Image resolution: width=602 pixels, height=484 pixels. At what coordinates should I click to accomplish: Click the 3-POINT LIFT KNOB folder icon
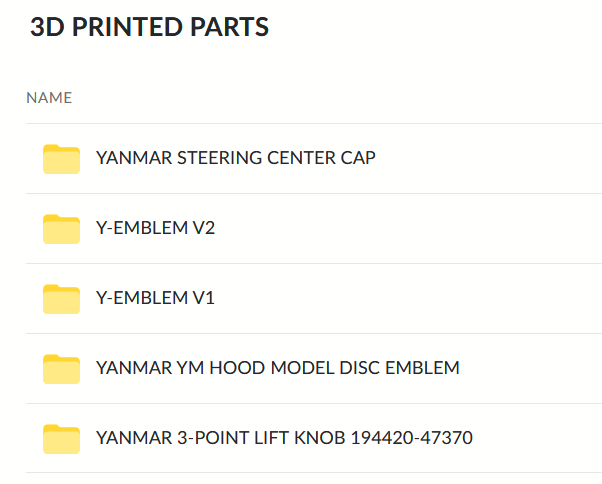click(x=61, y=439)
